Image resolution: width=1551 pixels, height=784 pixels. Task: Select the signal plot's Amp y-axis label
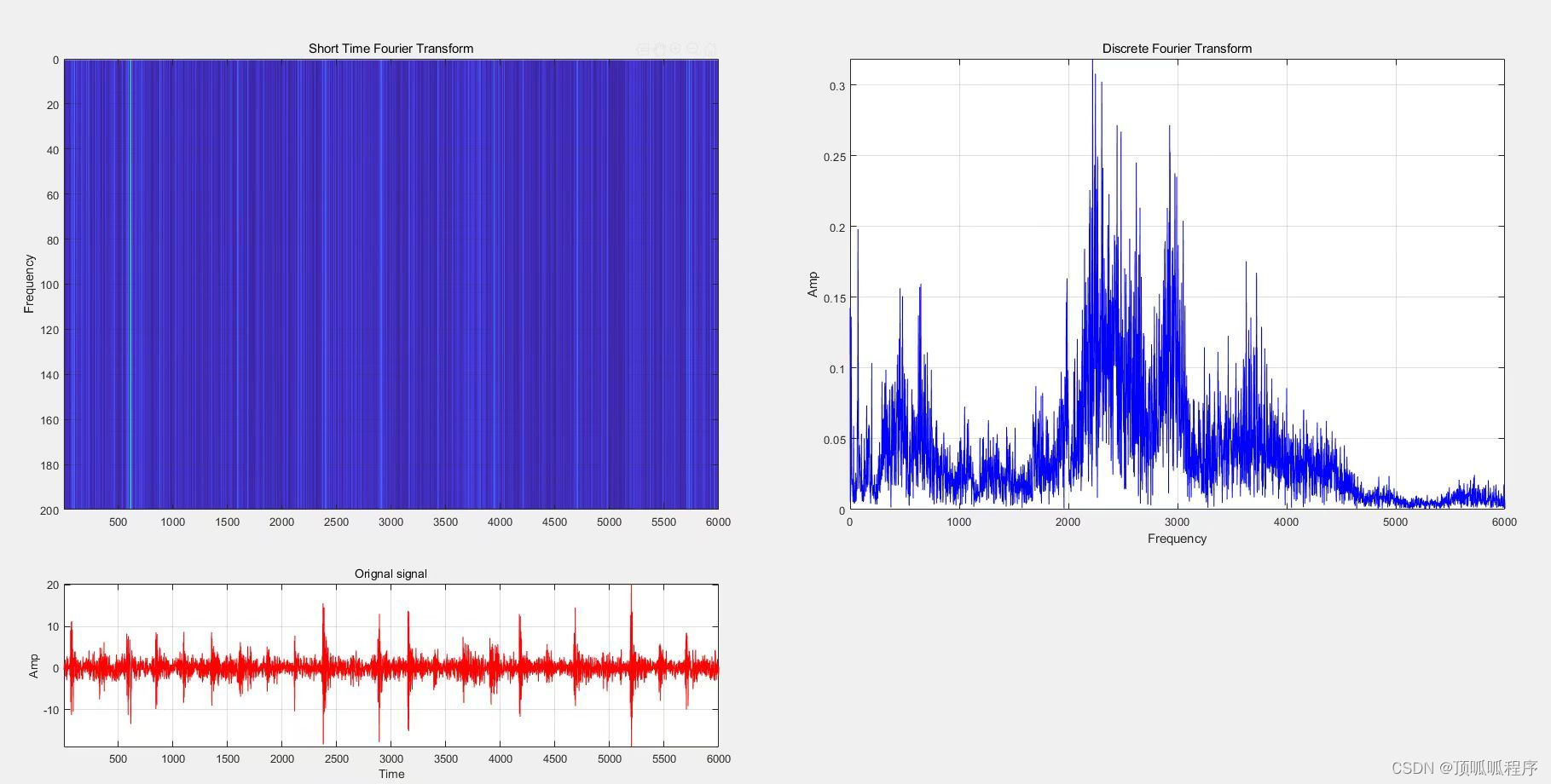[x=33, y=666]
